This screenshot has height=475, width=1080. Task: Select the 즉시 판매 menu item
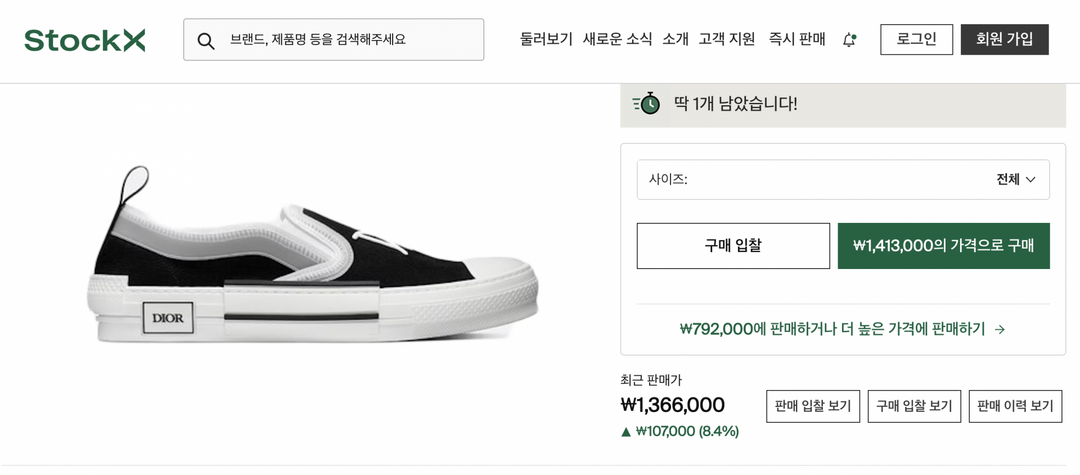pos(797,39)
